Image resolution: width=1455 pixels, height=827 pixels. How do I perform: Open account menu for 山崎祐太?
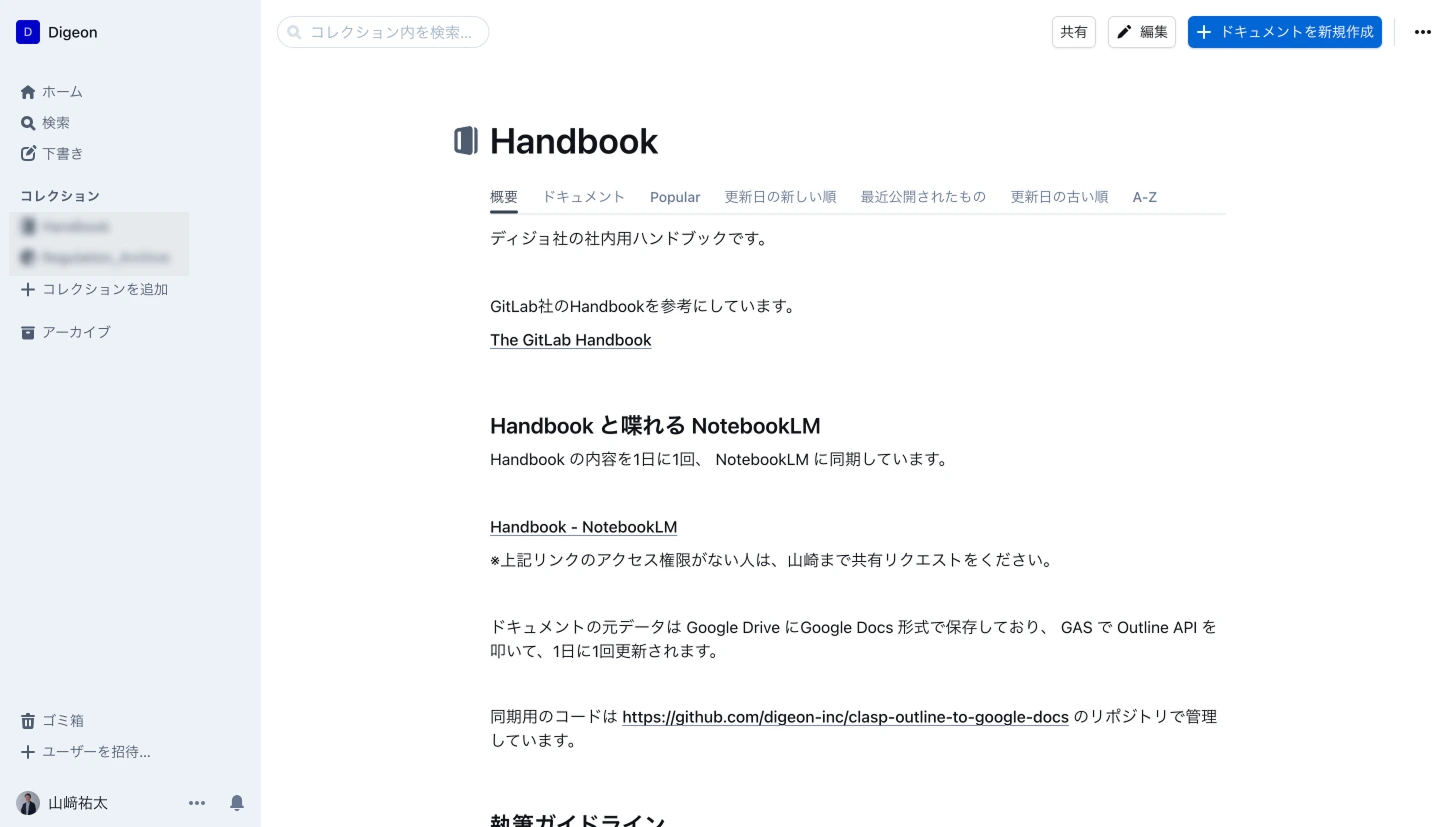[78, 803]
